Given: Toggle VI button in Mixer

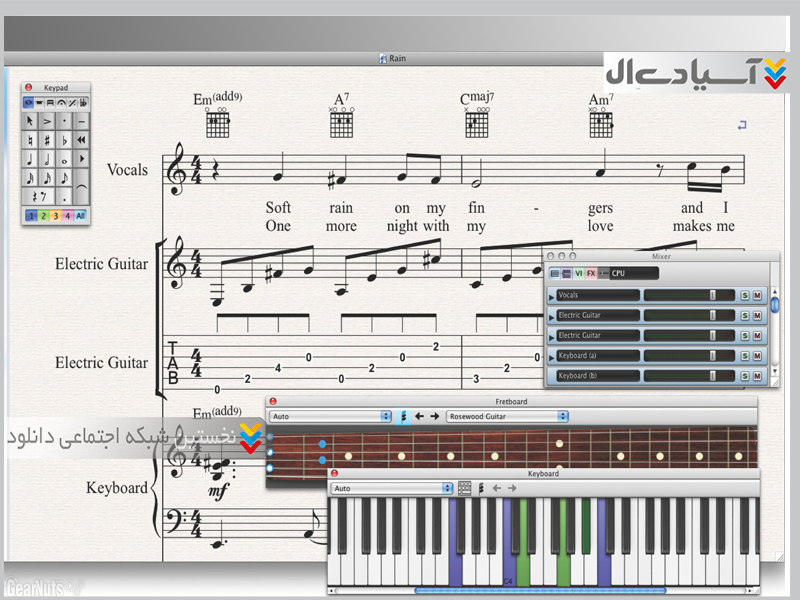Looking at the screenshot, I should (x=579, y=273).
